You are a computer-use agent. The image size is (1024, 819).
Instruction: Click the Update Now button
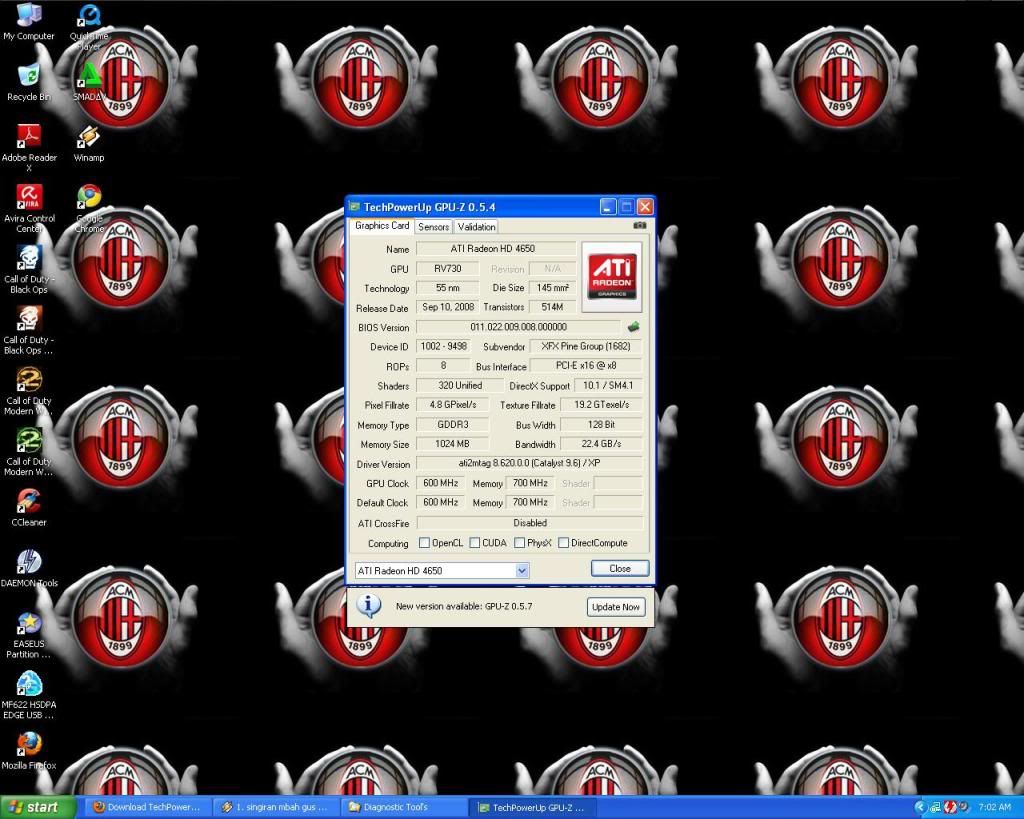click(x=616, y=607)
